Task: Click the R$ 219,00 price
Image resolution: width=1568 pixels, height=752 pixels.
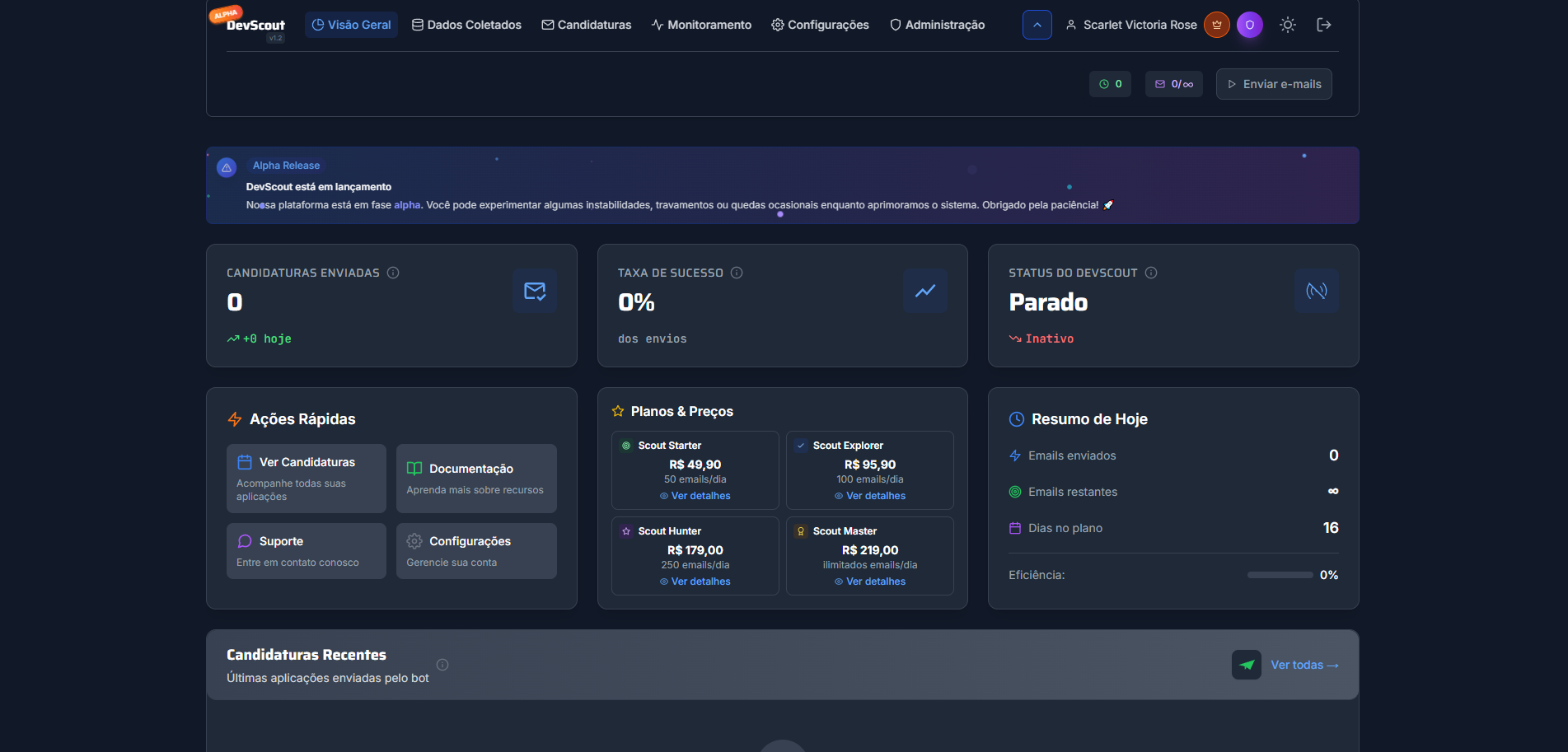Action: (870, 550)
